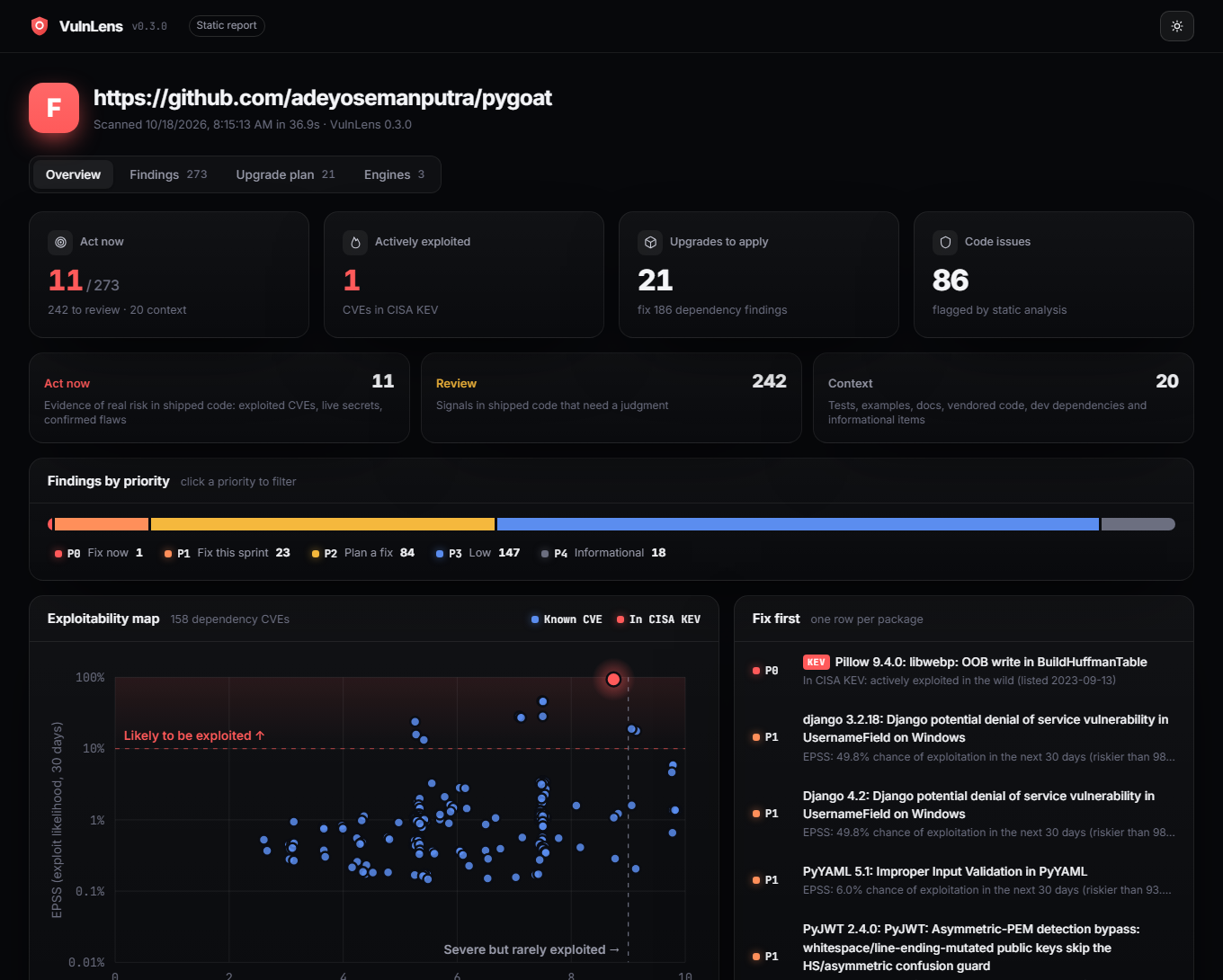Click the Actively exploited flame icon
Screen dimensions: 1223x980
(355, 242)
